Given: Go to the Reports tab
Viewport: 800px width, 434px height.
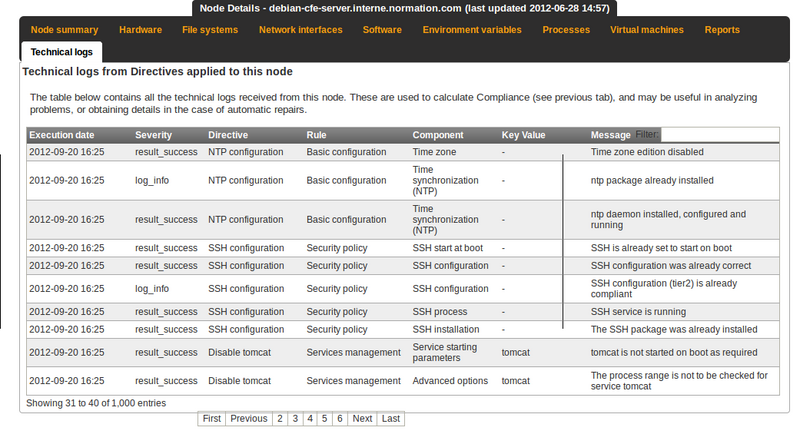Looking at the screenshot, I should pos(722,30).
